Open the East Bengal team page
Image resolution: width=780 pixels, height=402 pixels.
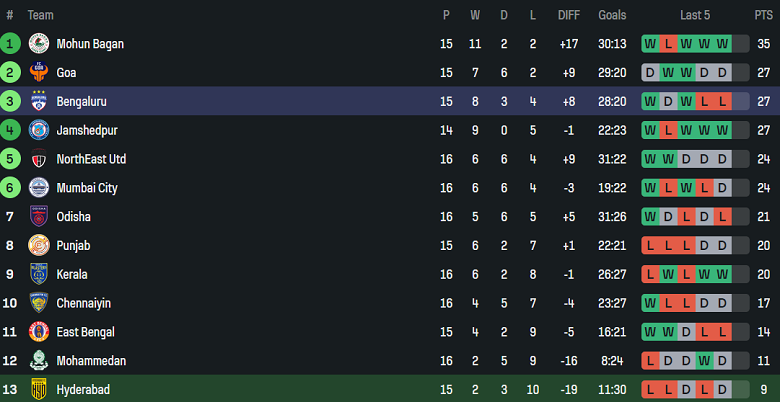point(85,332)
